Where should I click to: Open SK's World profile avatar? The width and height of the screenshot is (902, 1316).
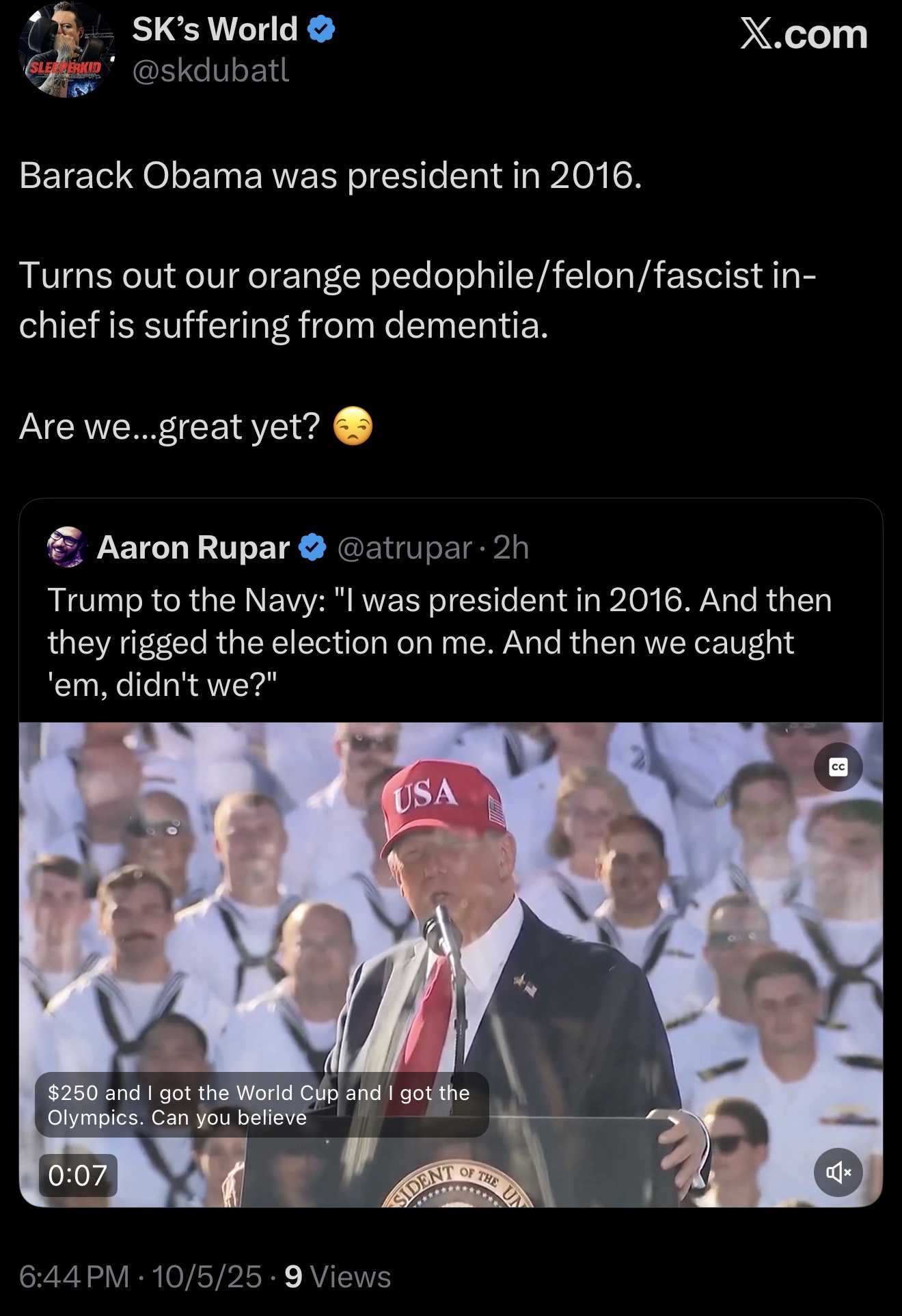66,51
